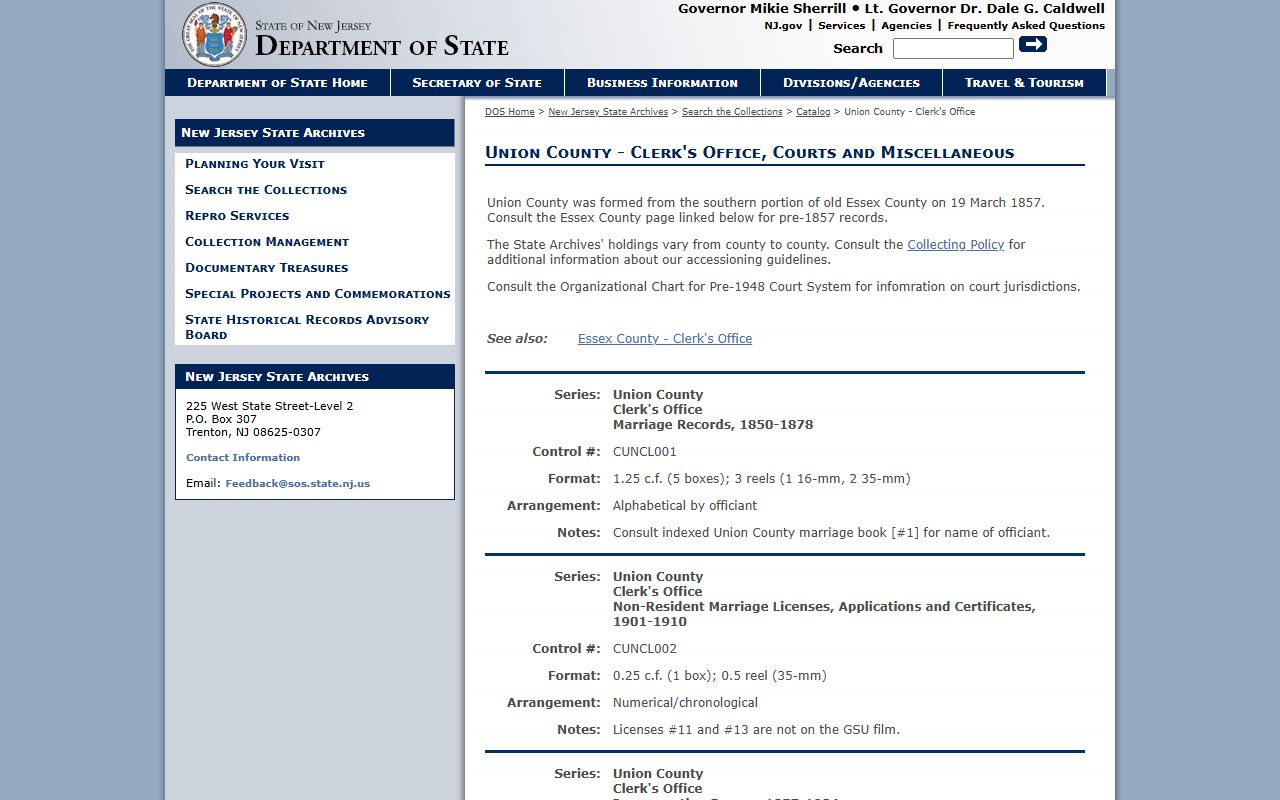Image resolution: width=1280 pixels, height=800 pixels.
Task: Click Marriage Records, 1850-1878 series title
Action: coord(713,425)
